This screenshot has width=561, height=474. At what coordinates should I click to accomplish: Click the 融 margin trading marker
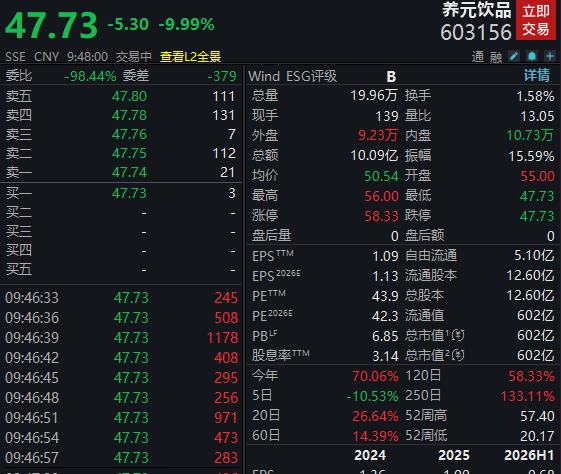(496, 57)
